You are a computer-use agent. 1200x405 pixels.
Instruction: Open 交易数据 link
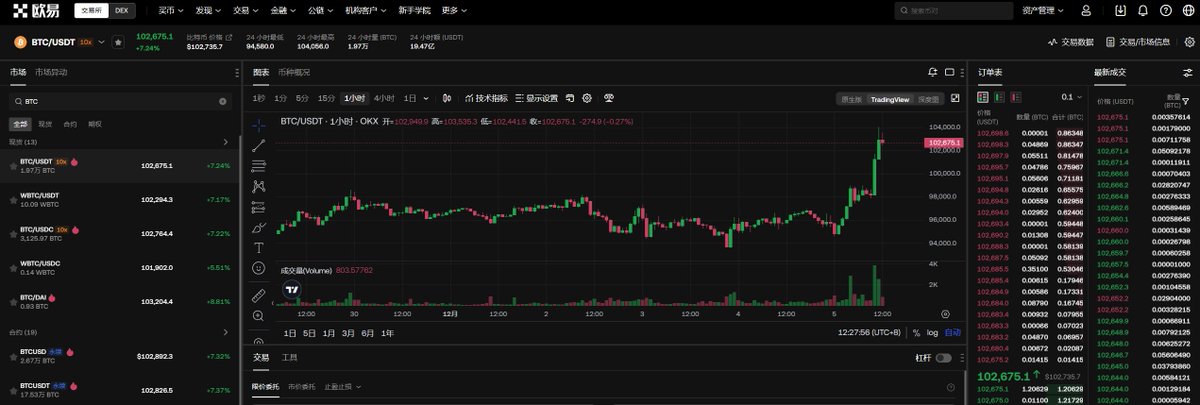tap(1070, 42)
